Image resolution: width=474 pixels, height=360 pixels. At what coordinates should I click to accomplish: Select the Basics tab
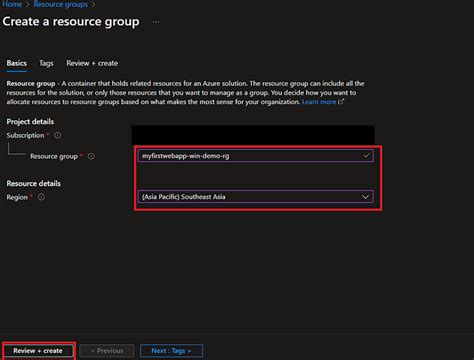pos(17,63)
